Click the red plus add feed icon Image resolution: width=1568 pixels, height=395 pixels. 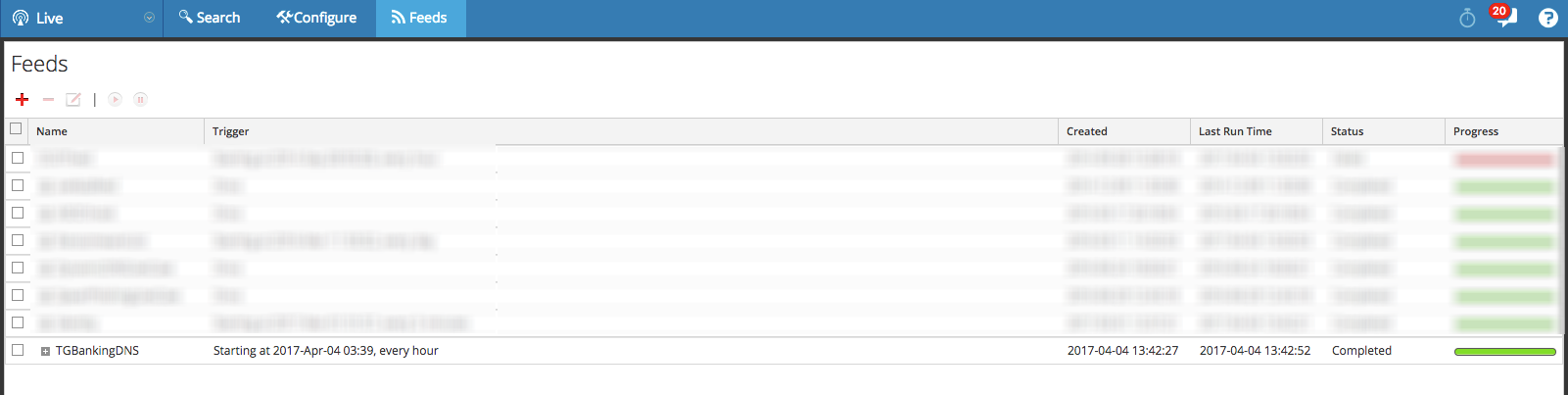[22, 99]
